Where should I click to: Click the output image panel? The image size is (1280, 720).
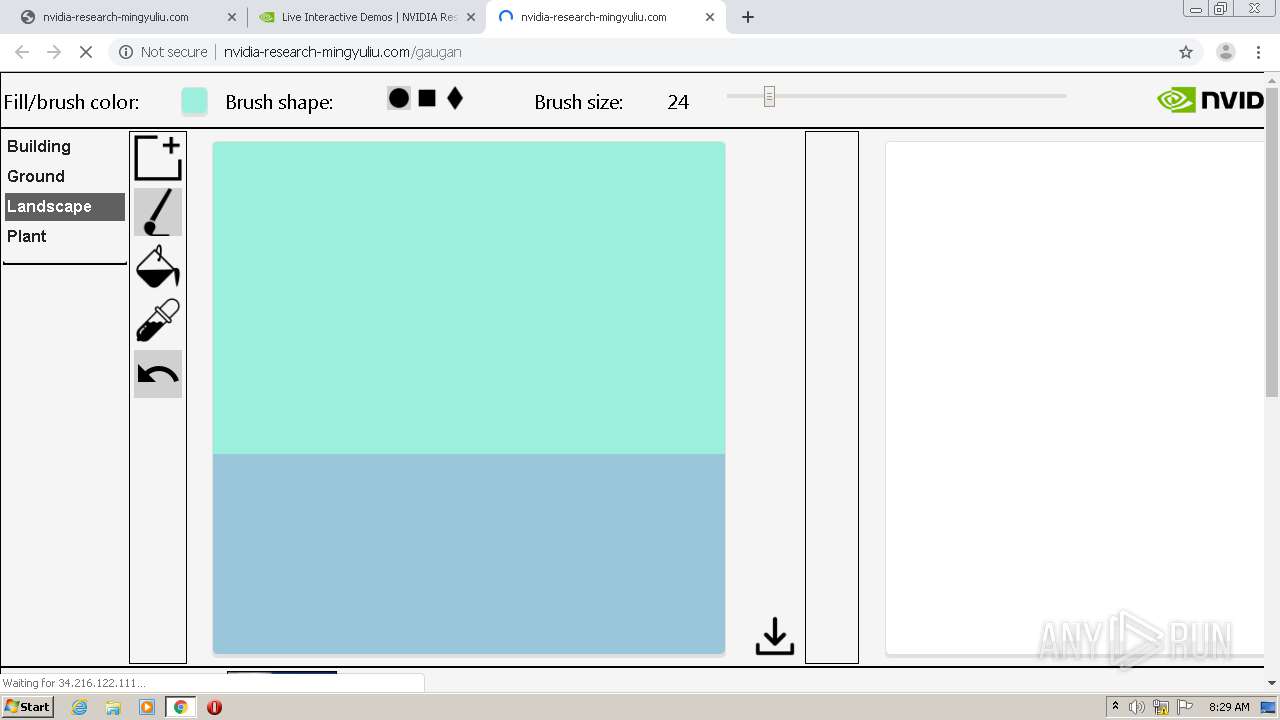click(x=1075, y=398)
